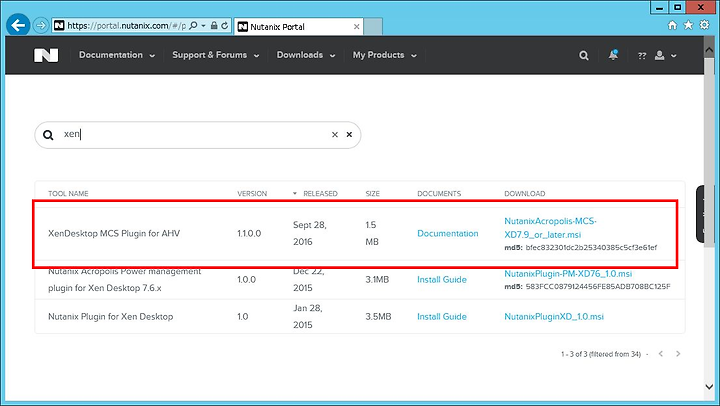Expand the My Products menu

point(385,55)
